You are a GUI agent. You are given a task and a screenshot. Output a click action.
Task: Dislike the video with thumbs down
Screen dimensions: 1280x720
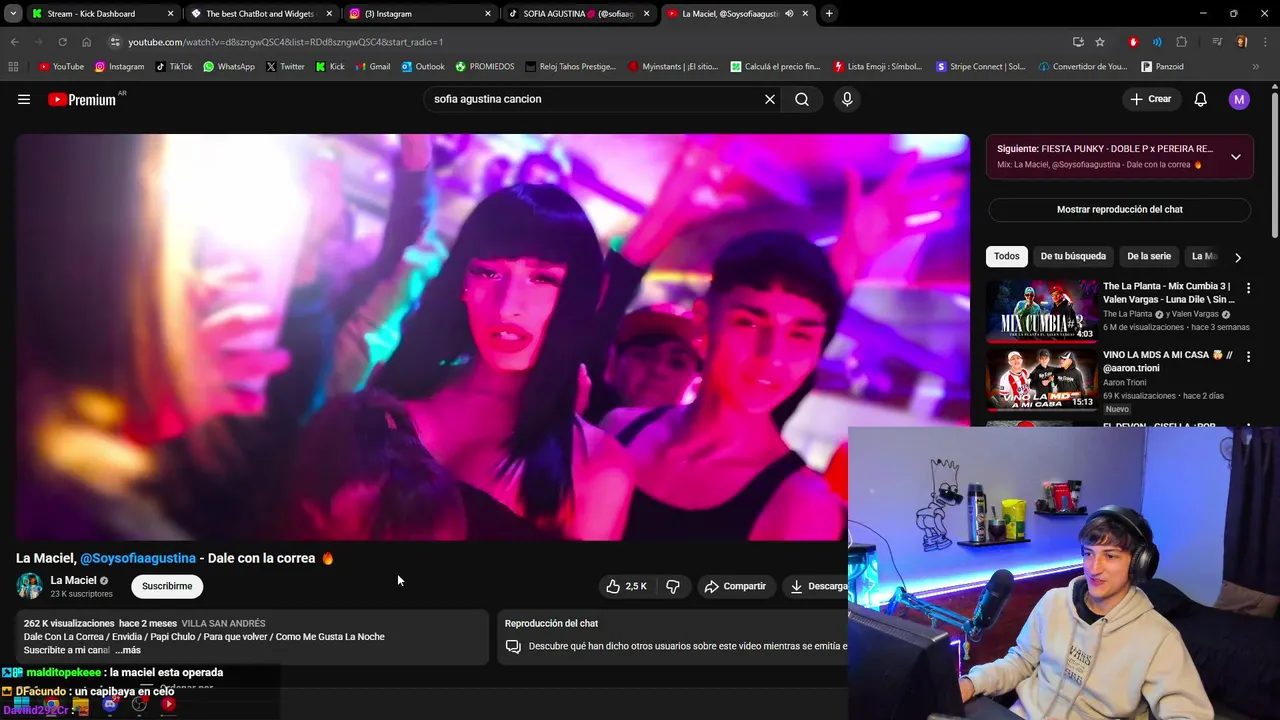click(673, 586)
